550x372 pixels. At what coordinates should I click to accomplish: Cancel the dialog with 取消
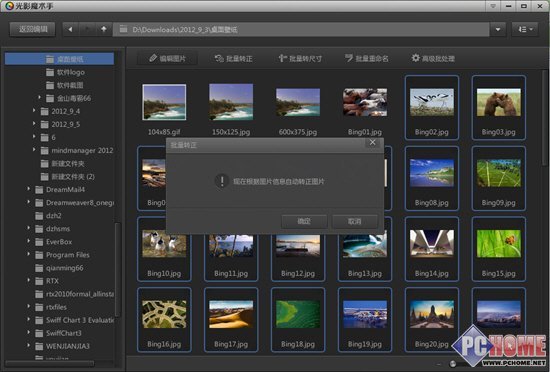[x=355, y=221]
